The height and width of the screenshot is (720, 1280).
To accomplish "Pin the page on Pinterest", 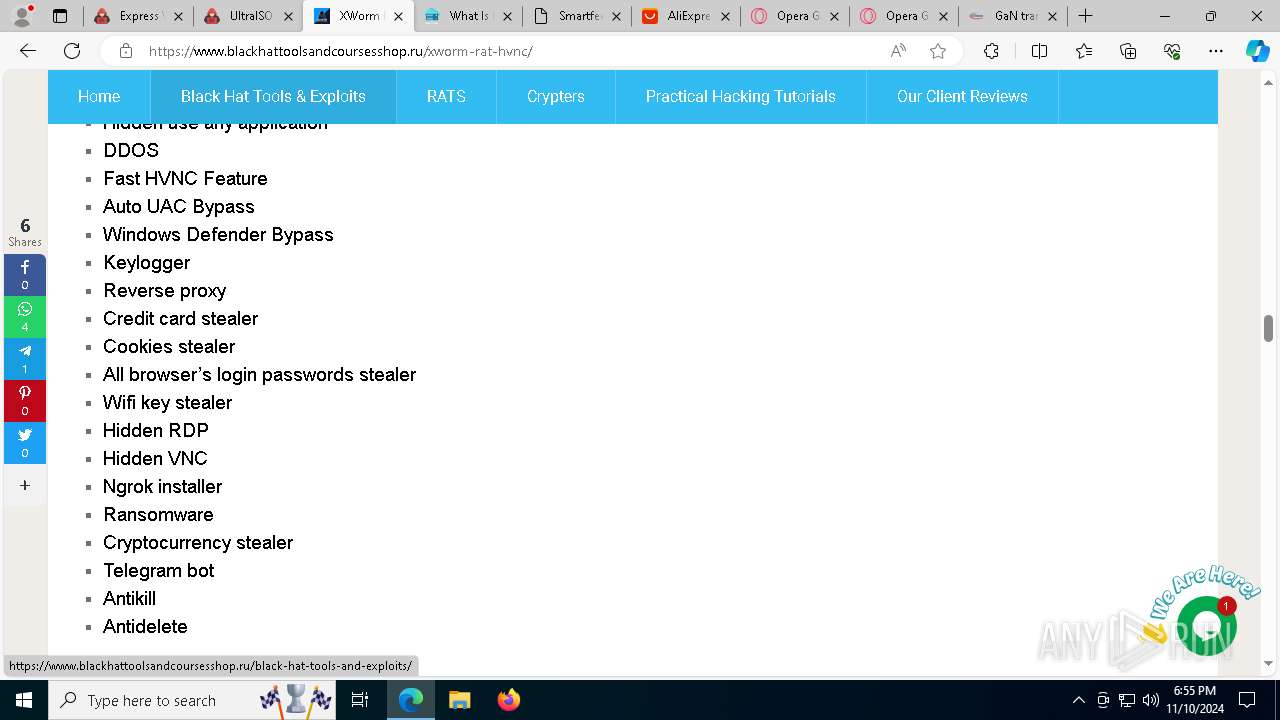I will point(25,401).
